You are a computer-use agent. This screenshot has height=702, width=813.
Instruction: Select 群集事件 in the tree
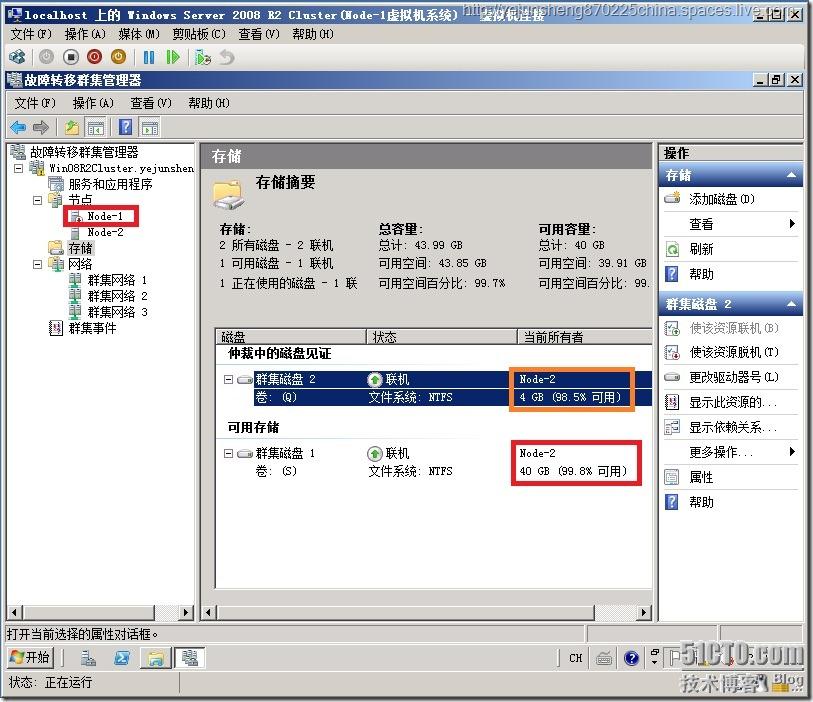coord(92,328)
